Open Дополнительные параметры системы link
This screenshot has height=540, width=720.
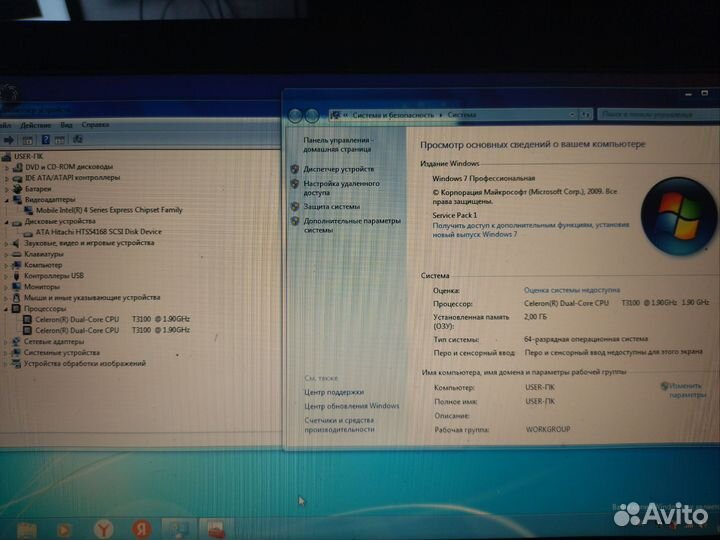(x=352, y=225)
